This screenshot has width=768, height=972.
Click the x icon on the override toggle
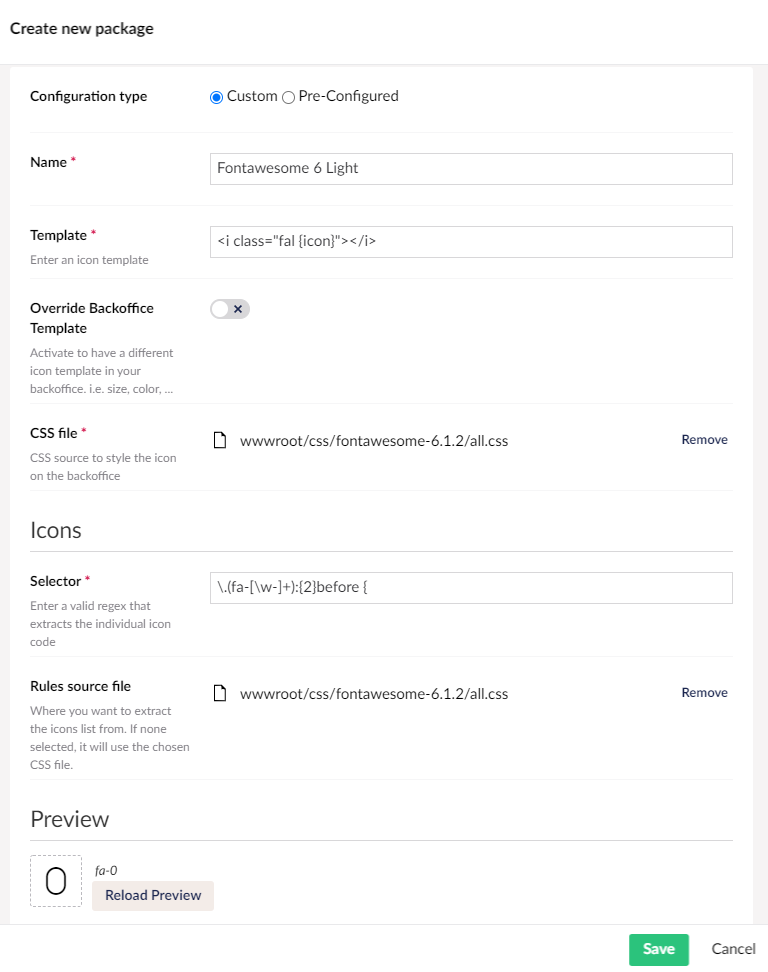(236, 309)
